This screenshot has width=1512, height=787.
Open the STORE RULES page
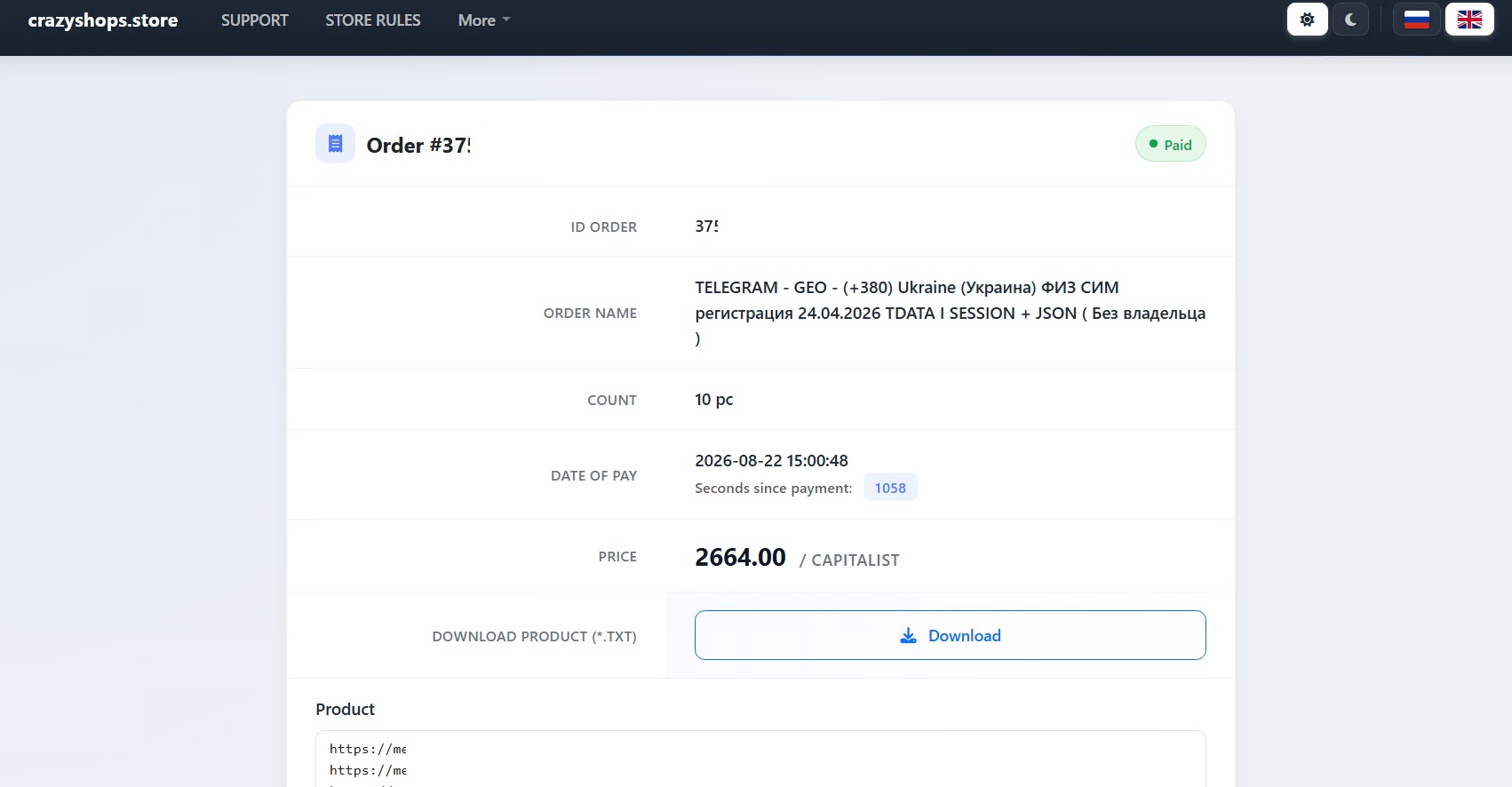[x=373, y=20]
